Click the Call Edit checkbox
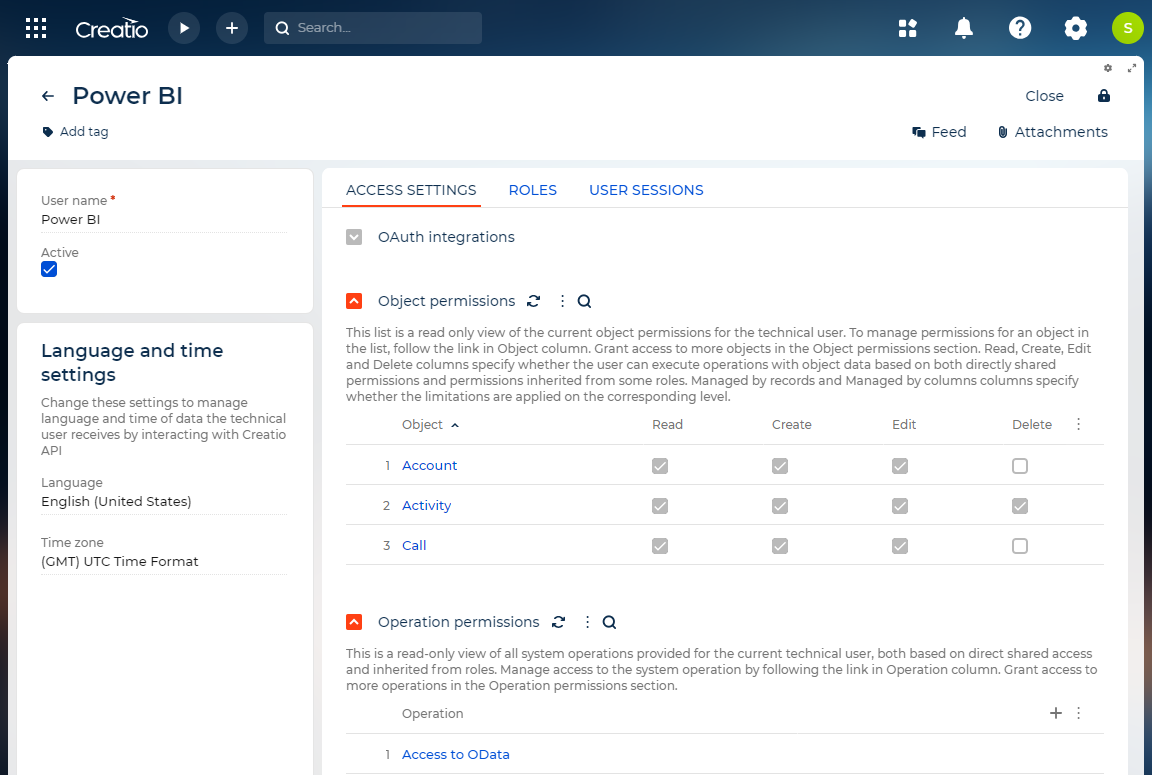 click(x=900, y=546)
